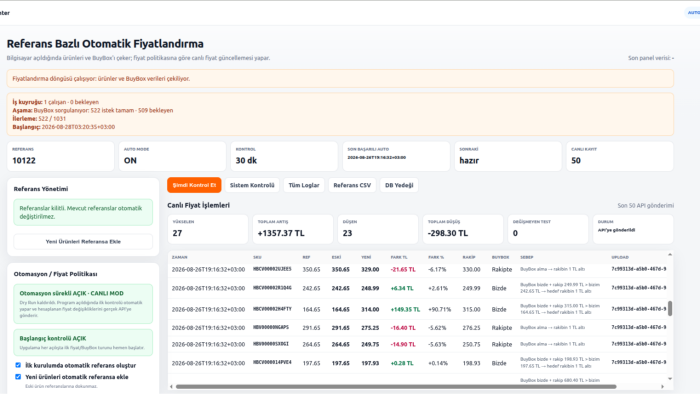700x394 pixels.
Task: Click new price 249.75 cell
Action: pos(370,344)
